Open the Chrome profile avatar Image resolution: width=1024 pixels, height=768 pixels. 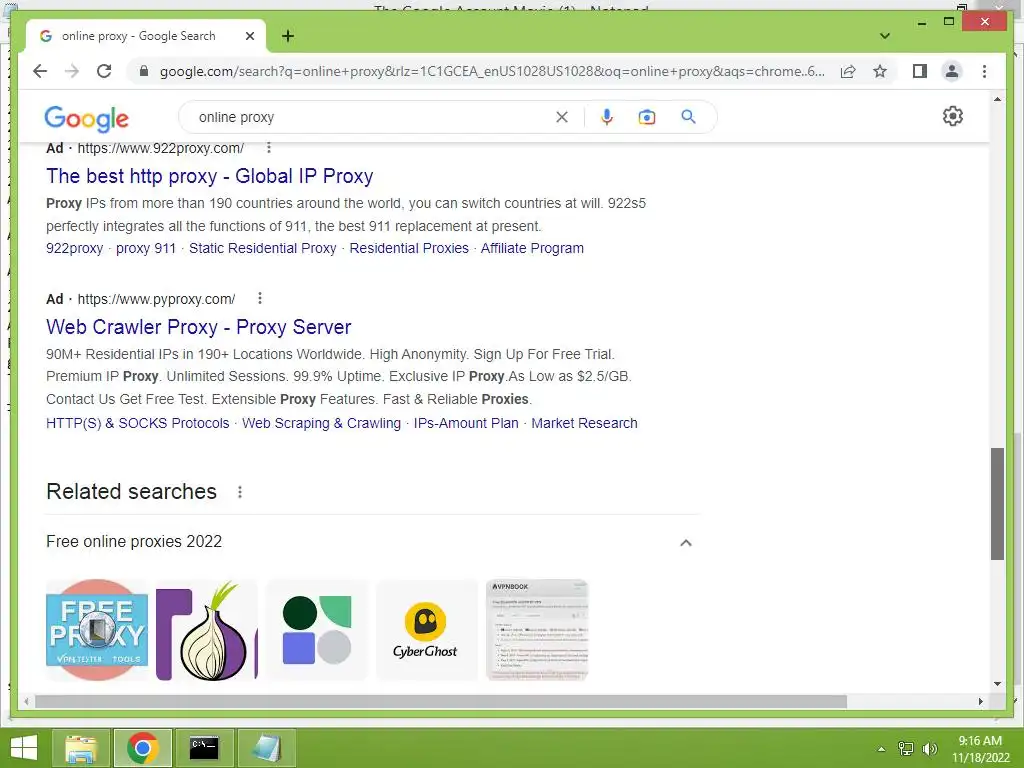coord(952,71)
